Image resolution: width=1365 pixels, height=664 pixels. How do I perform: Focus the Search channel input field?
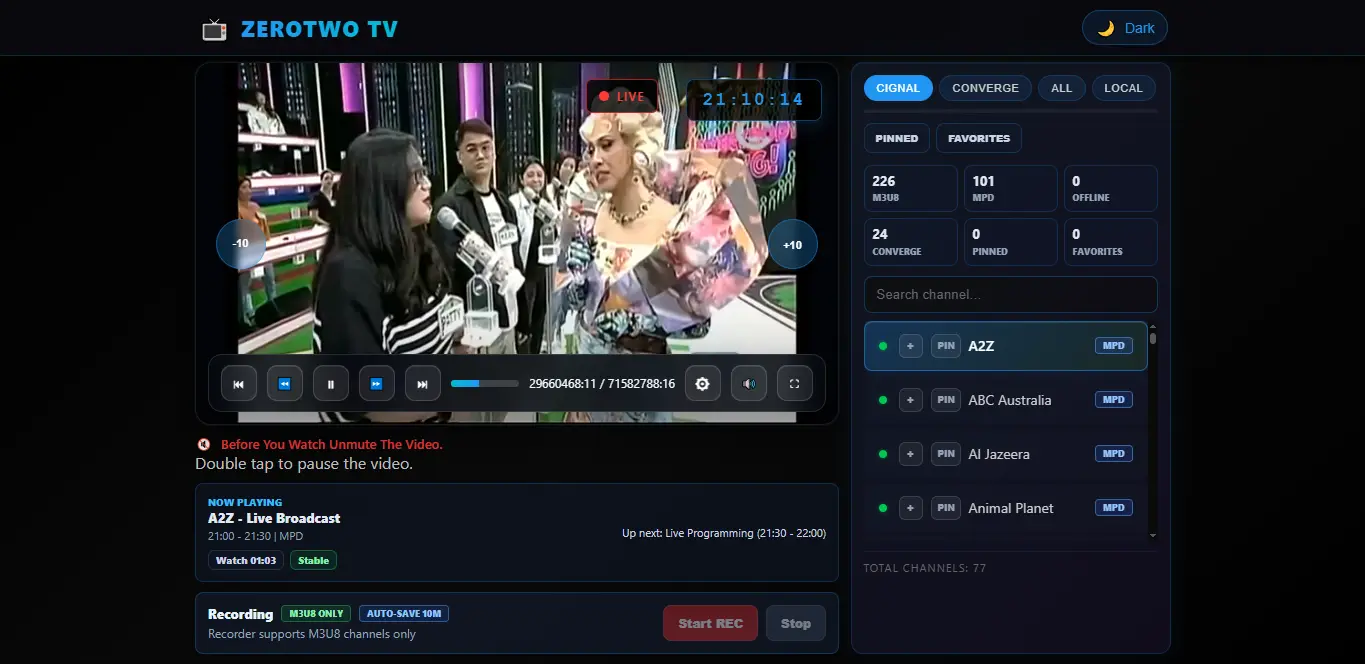tap(1011, 294)
